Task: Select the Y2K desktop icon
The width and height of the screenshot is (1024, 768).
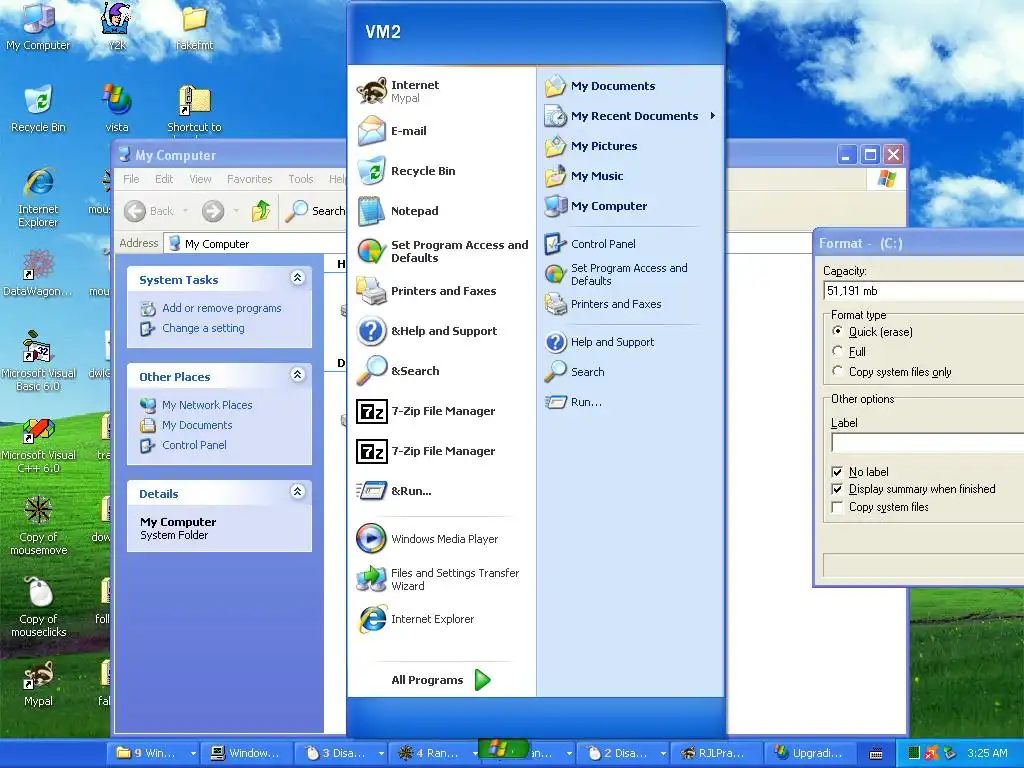Action: tap(117, 26)
